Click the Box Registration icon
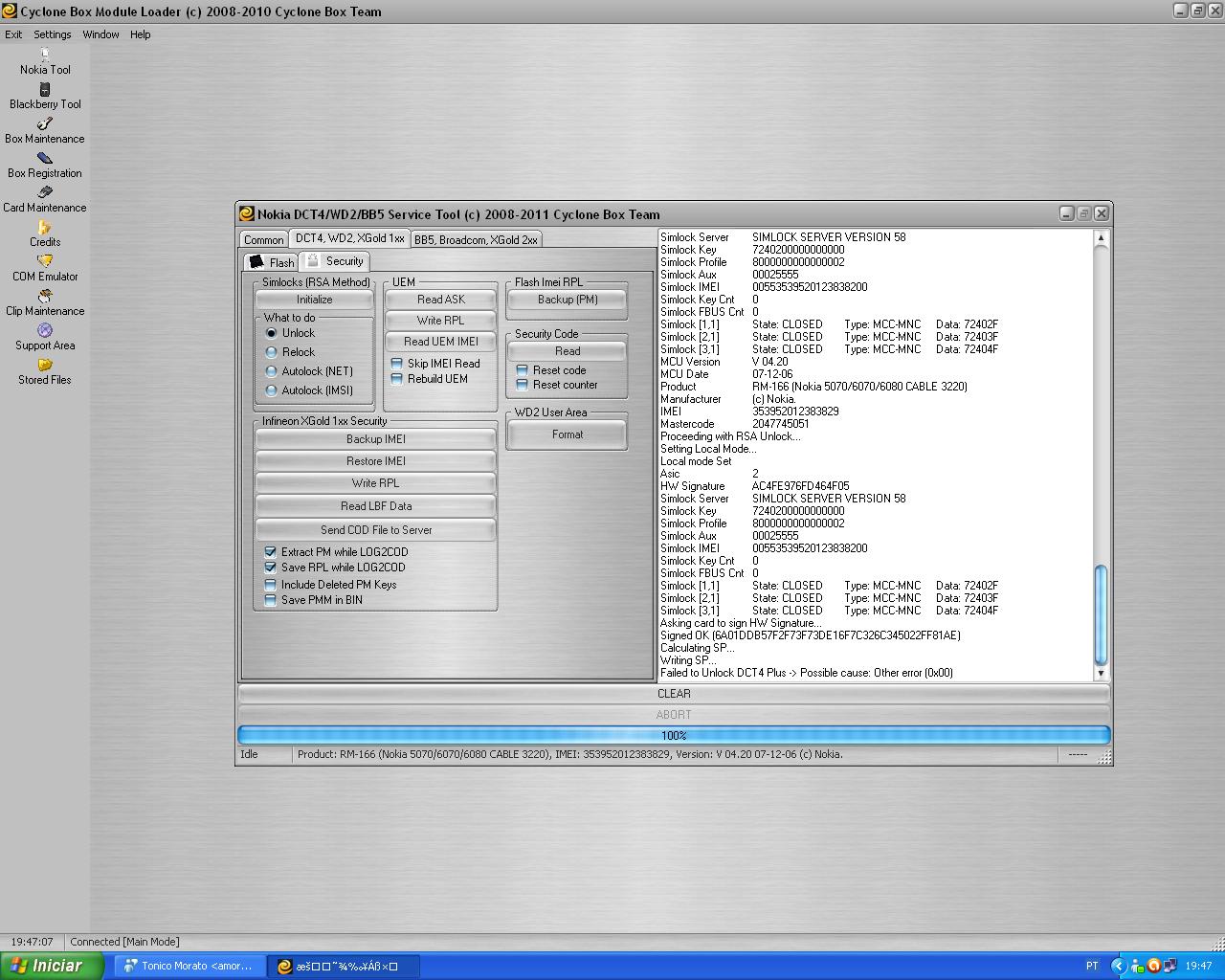Image resolution: width=1225 pixels, height=980 pixels. tap(45, 159)
